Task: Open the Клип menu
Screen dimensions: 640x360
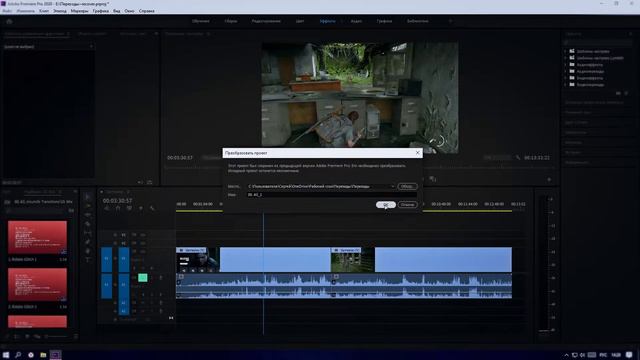Action: point(44,11)
